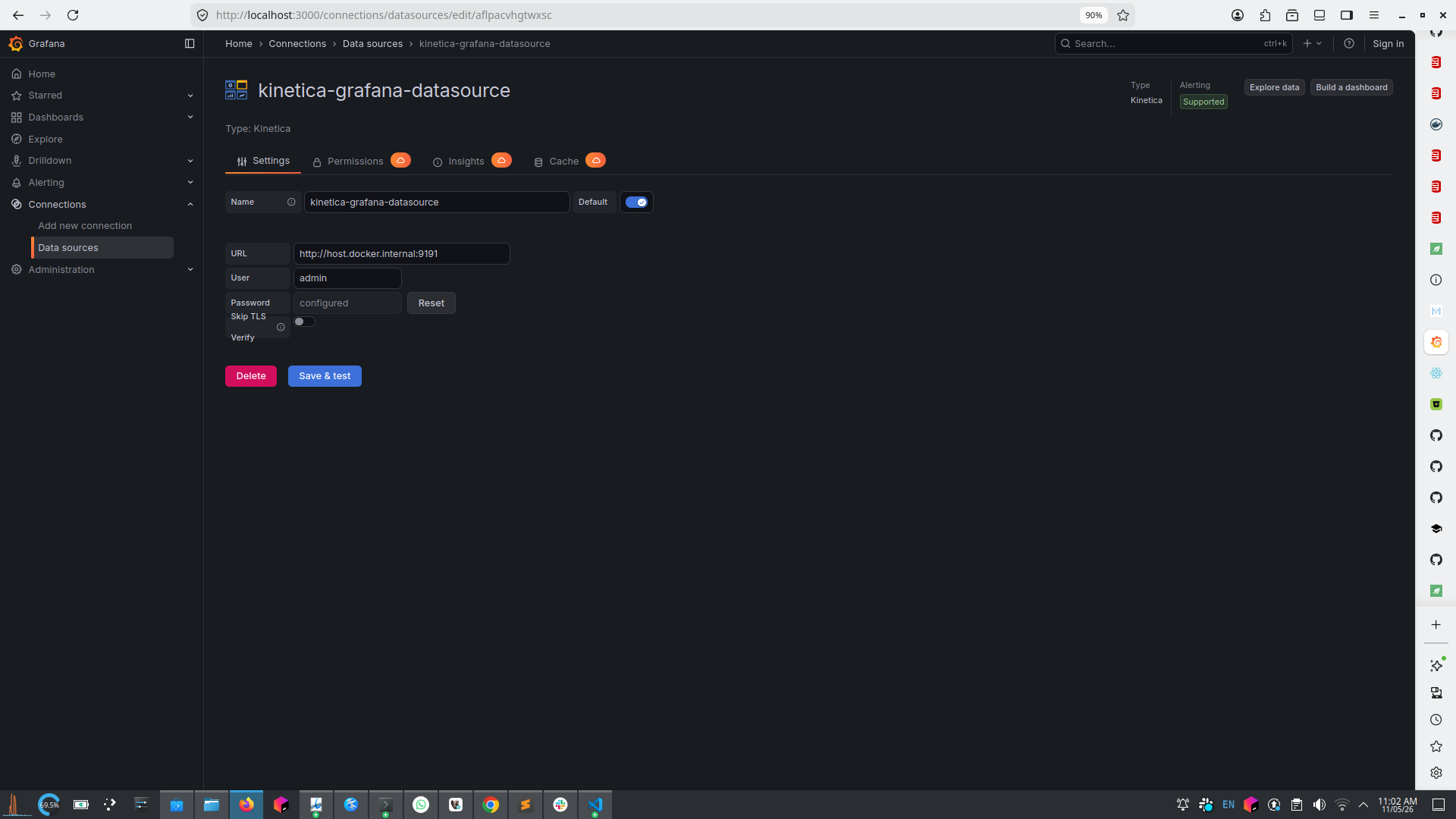Expand the Alerting menu section
Viewport: 1456px width, 819px height.
(190, 183)
